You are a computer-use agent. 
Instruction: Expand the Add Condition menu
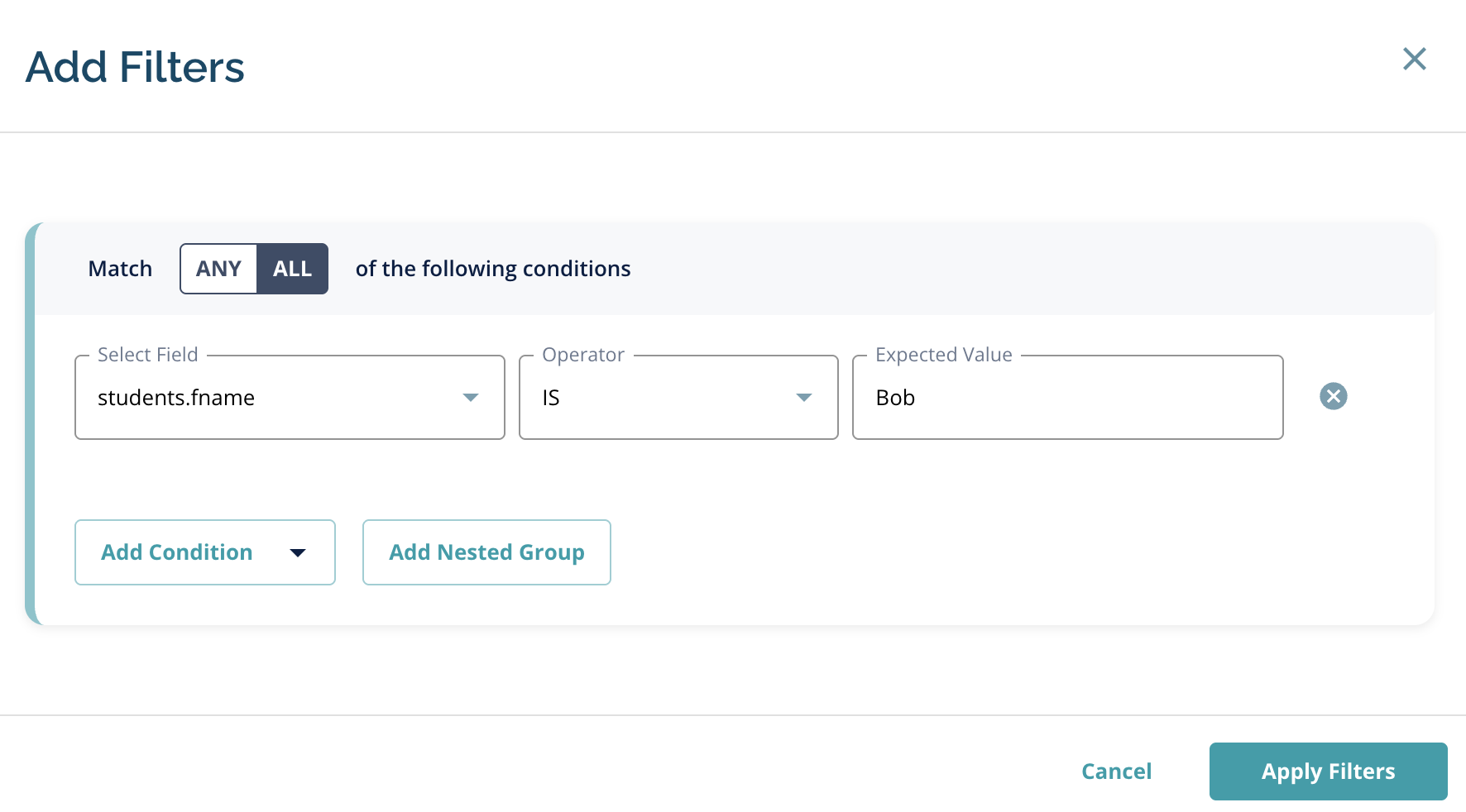205,552
